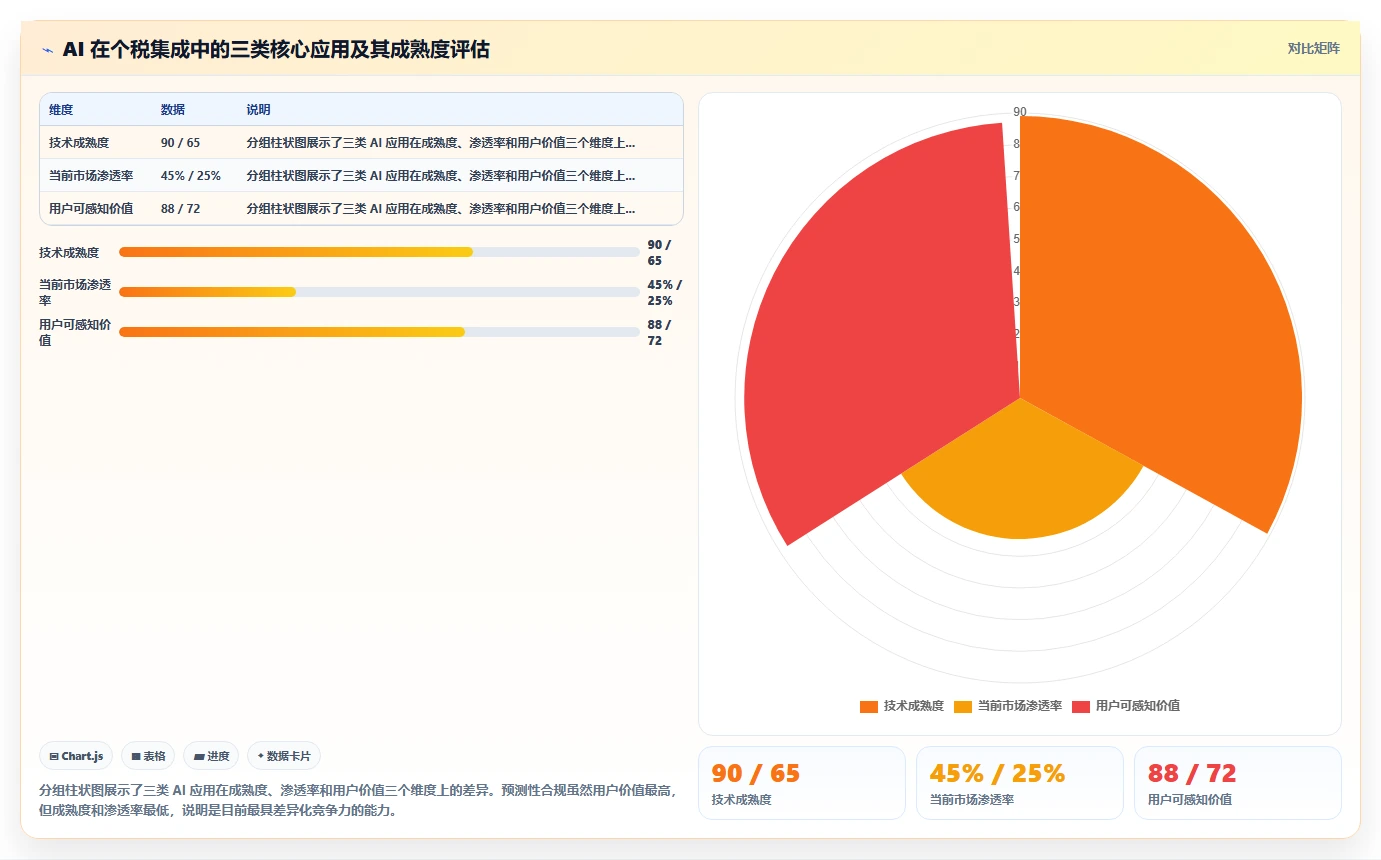Screen dimensions: 1381x860
Task: Click the yellow 当前市场渗透率 legend swatch
Action: coord(963,706)
